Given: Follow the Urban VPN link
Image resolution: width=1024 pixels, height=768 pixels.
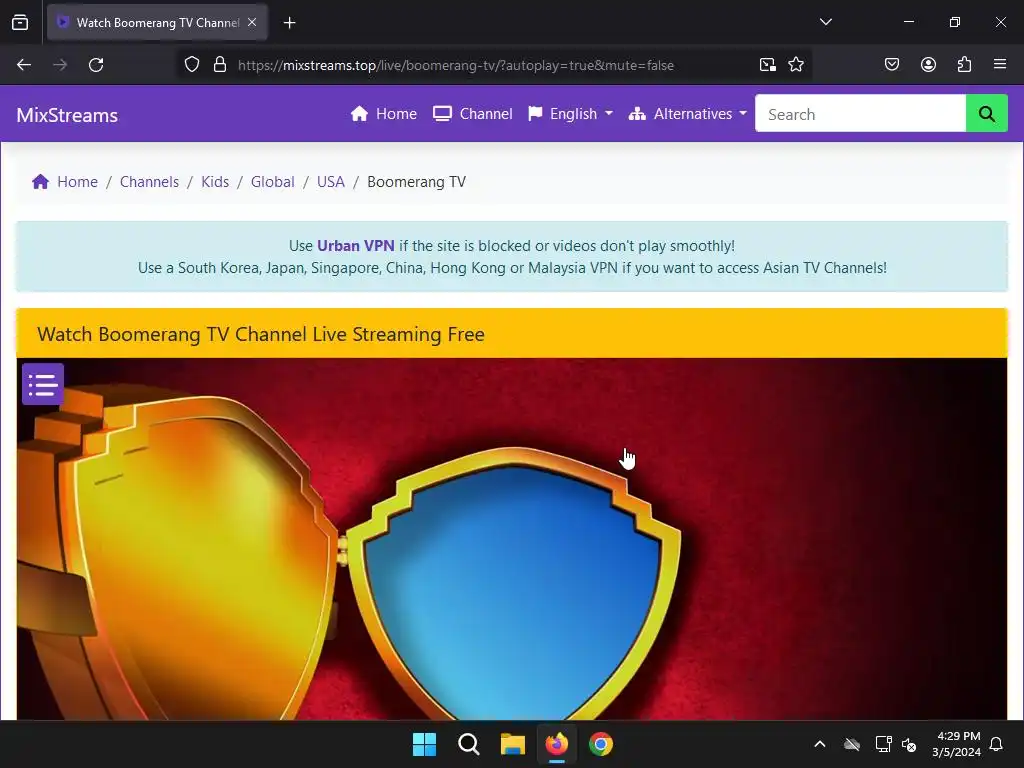Looking at the screenshot, I should point(355,246).
